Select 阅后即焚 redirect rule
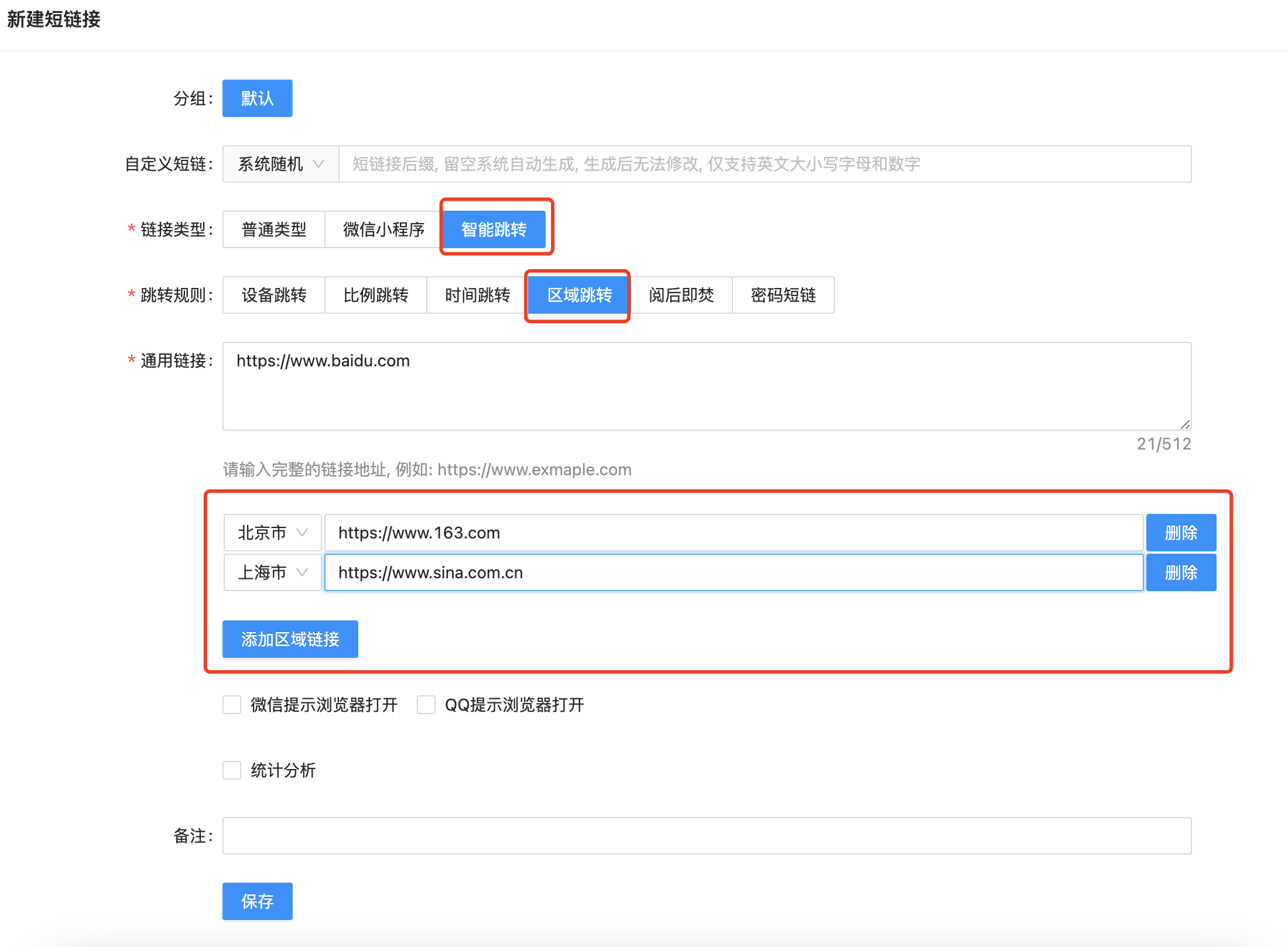Screen dimensions: 1288x947 pos(681,295)
